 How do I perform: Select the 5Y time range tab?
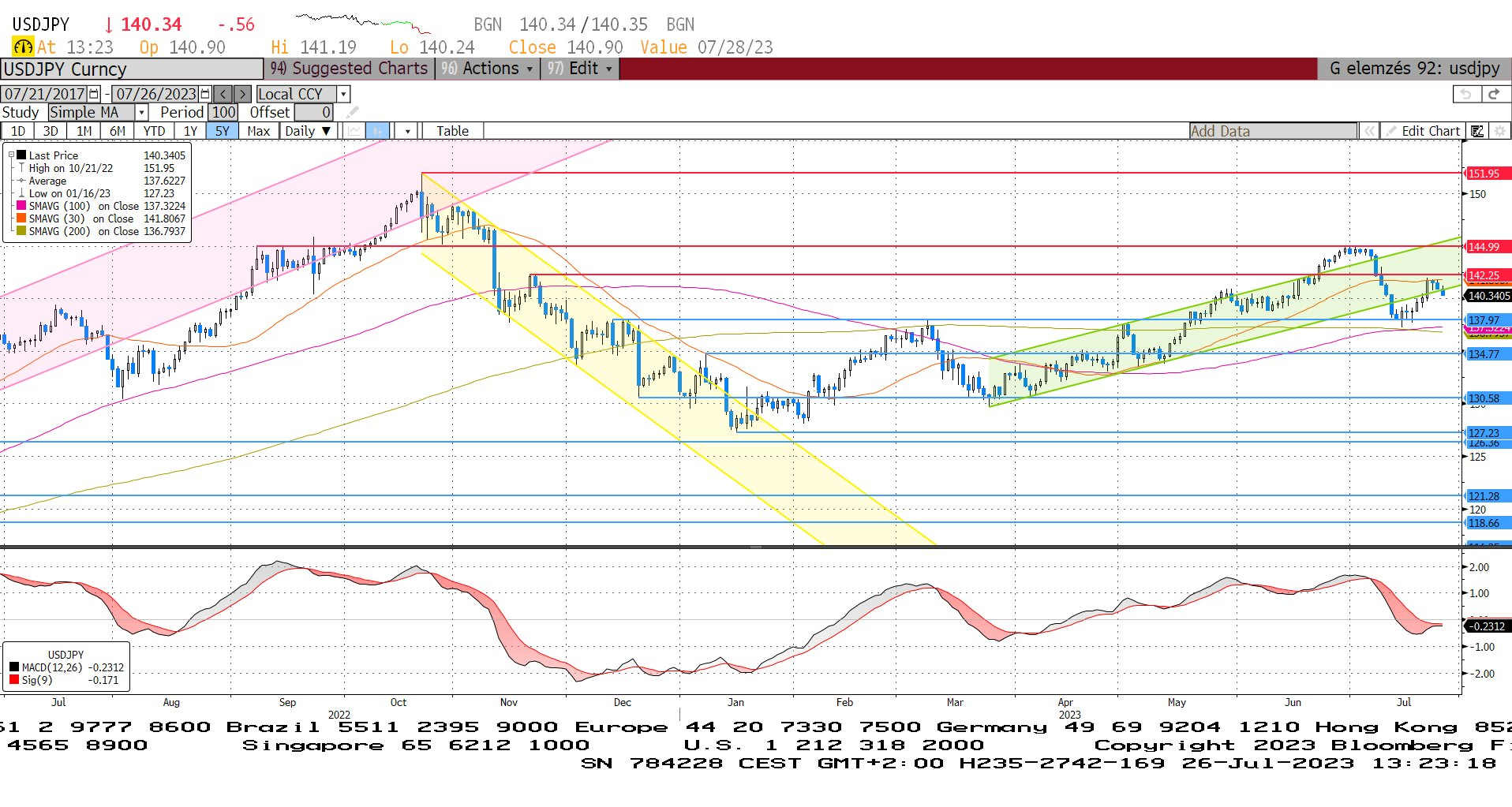[223, 131]
